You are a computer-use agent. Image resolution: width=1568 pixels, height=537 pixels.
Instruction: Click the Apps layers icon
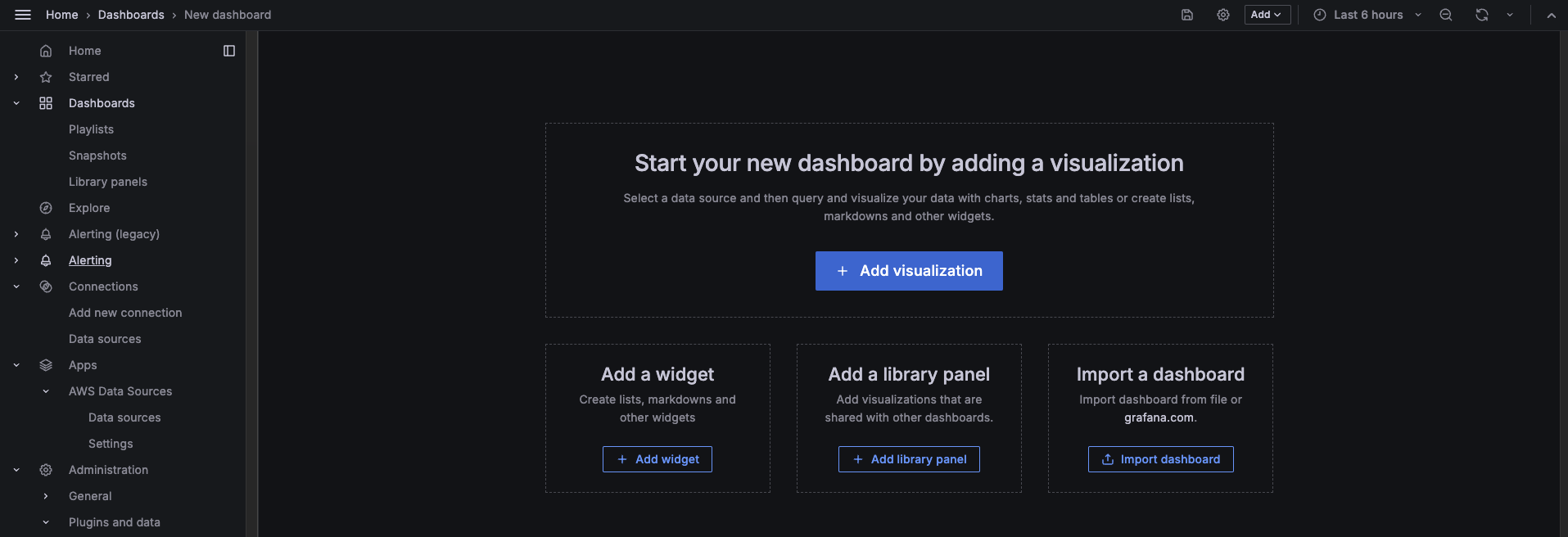pyautogui.click(x=46, y=365)
